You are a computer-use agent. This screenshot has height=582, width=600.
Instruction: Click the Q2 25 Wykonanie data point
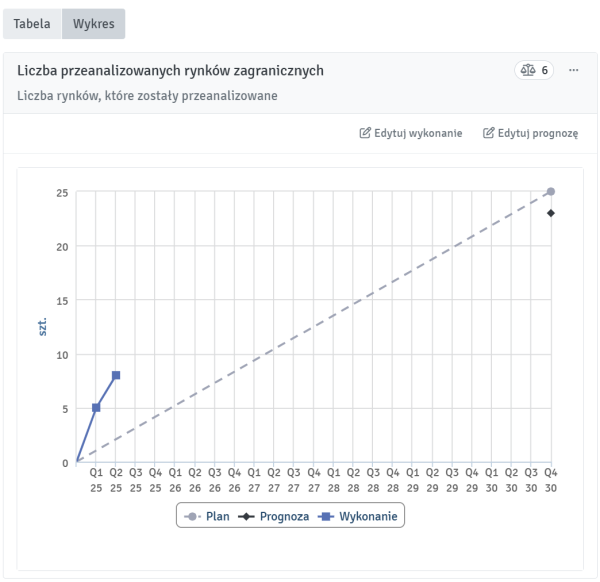pos(116,375)
